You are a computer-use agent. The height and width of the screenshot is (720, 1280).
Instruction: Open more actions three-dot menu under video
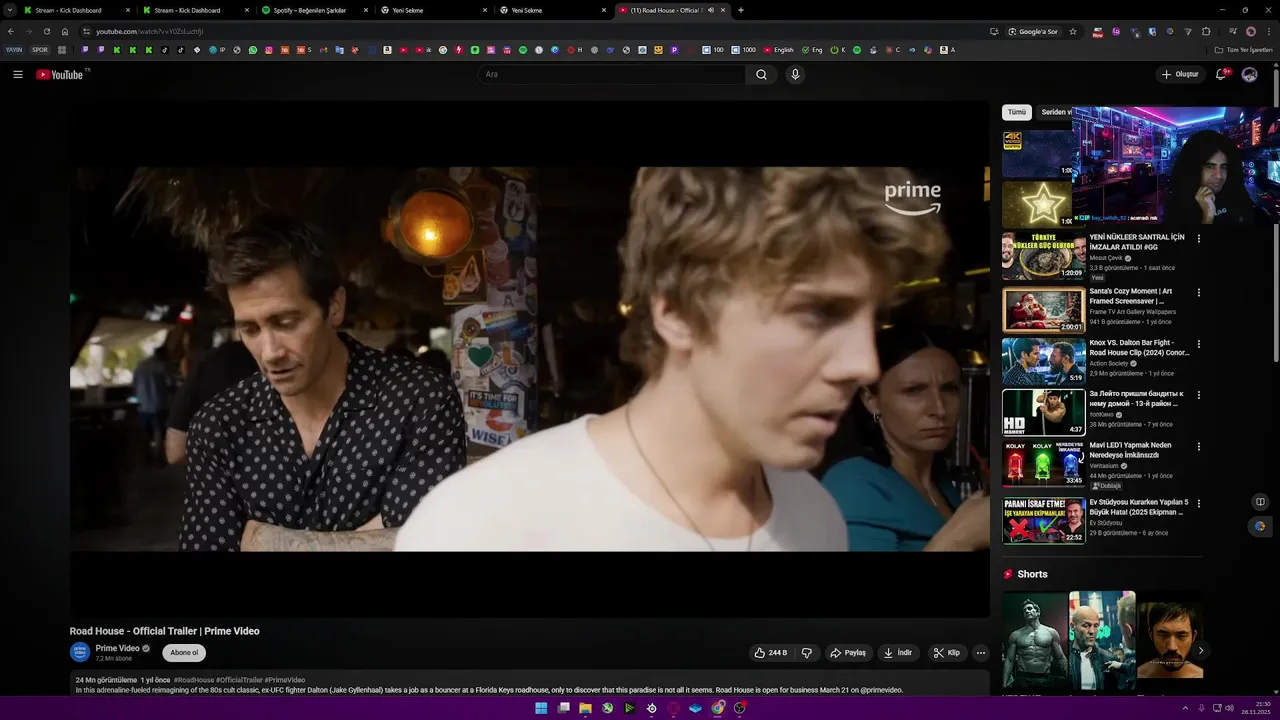981,653
